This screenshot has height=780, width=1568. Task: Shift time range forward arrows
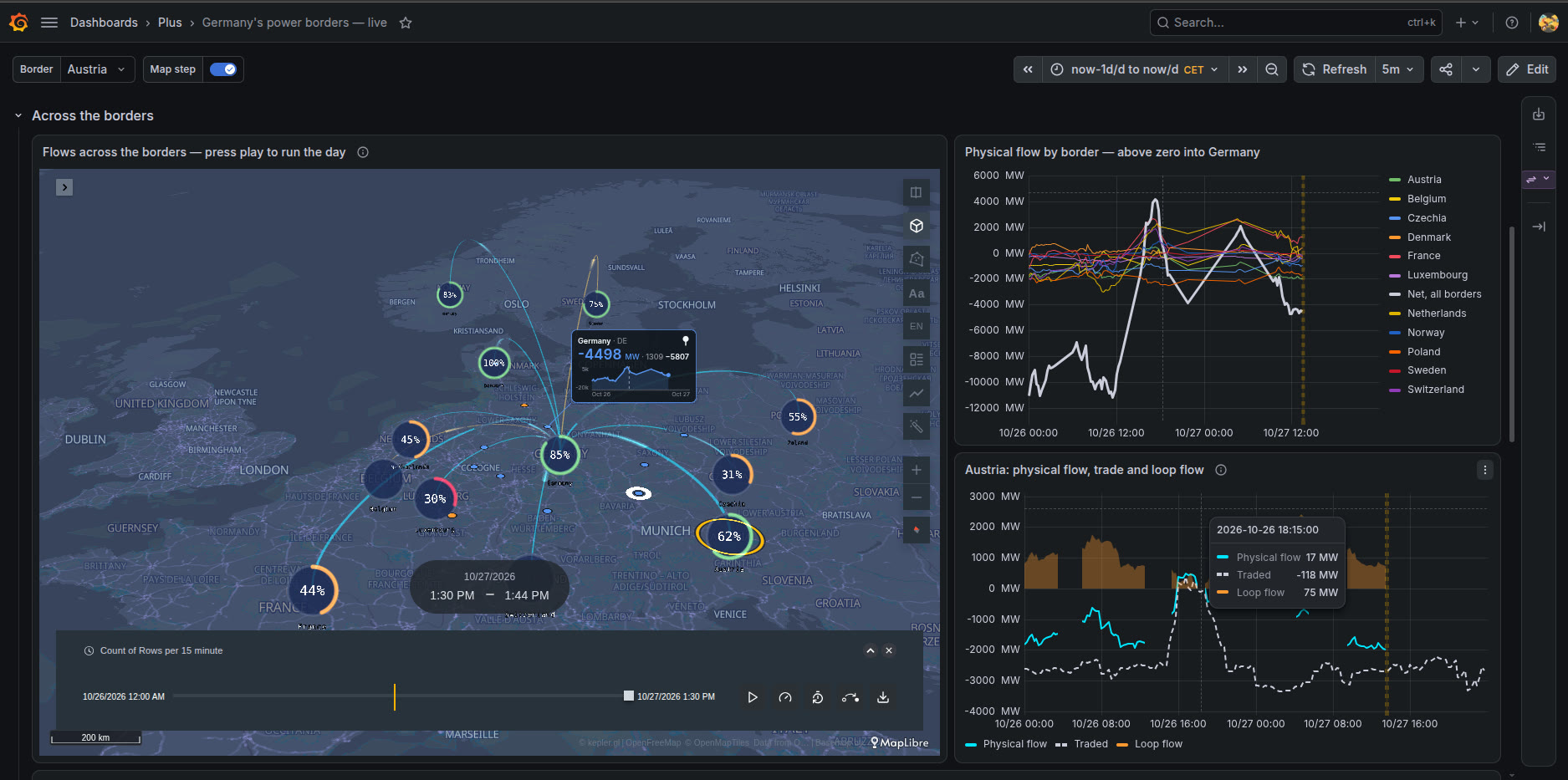1243,69
